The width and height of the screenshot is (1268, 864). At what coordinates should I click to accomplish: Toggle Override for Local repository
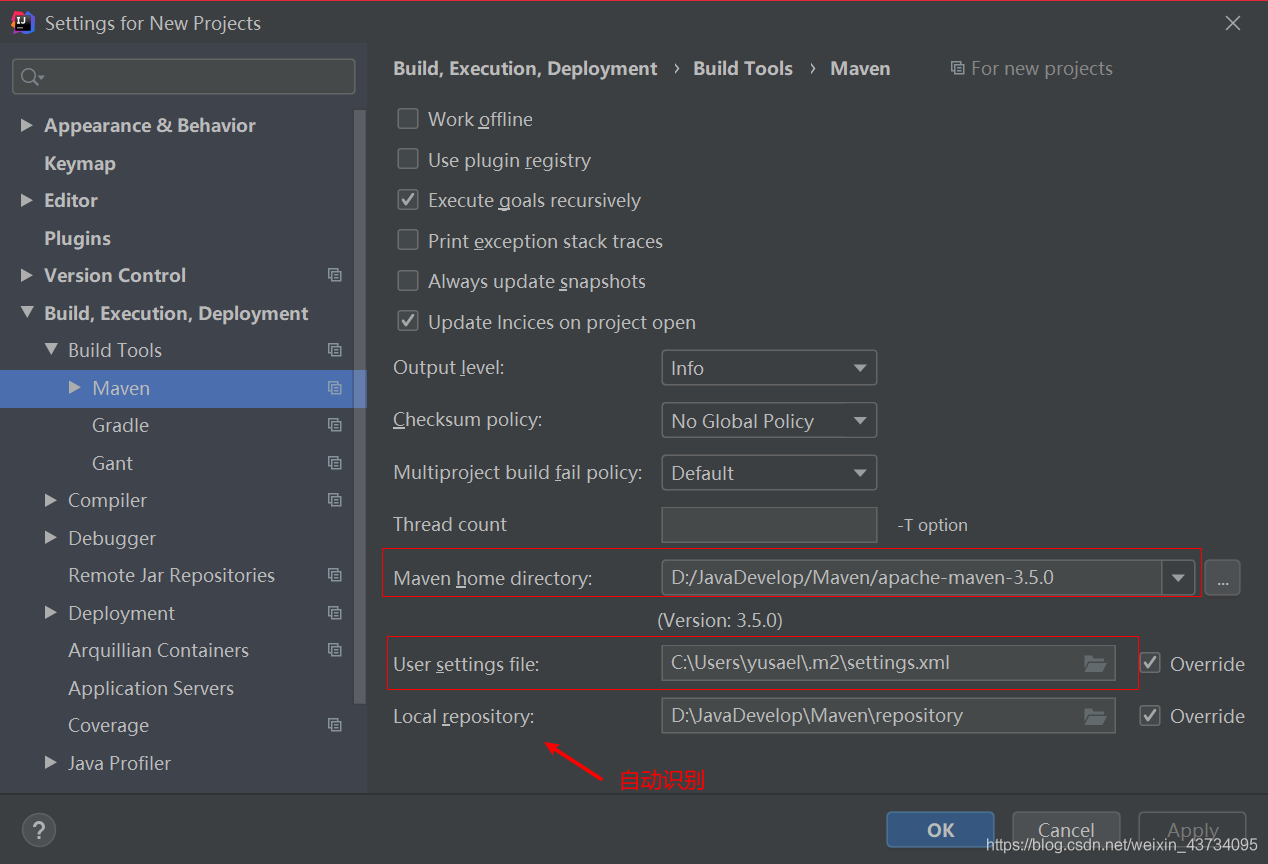tap(1151, 715)
